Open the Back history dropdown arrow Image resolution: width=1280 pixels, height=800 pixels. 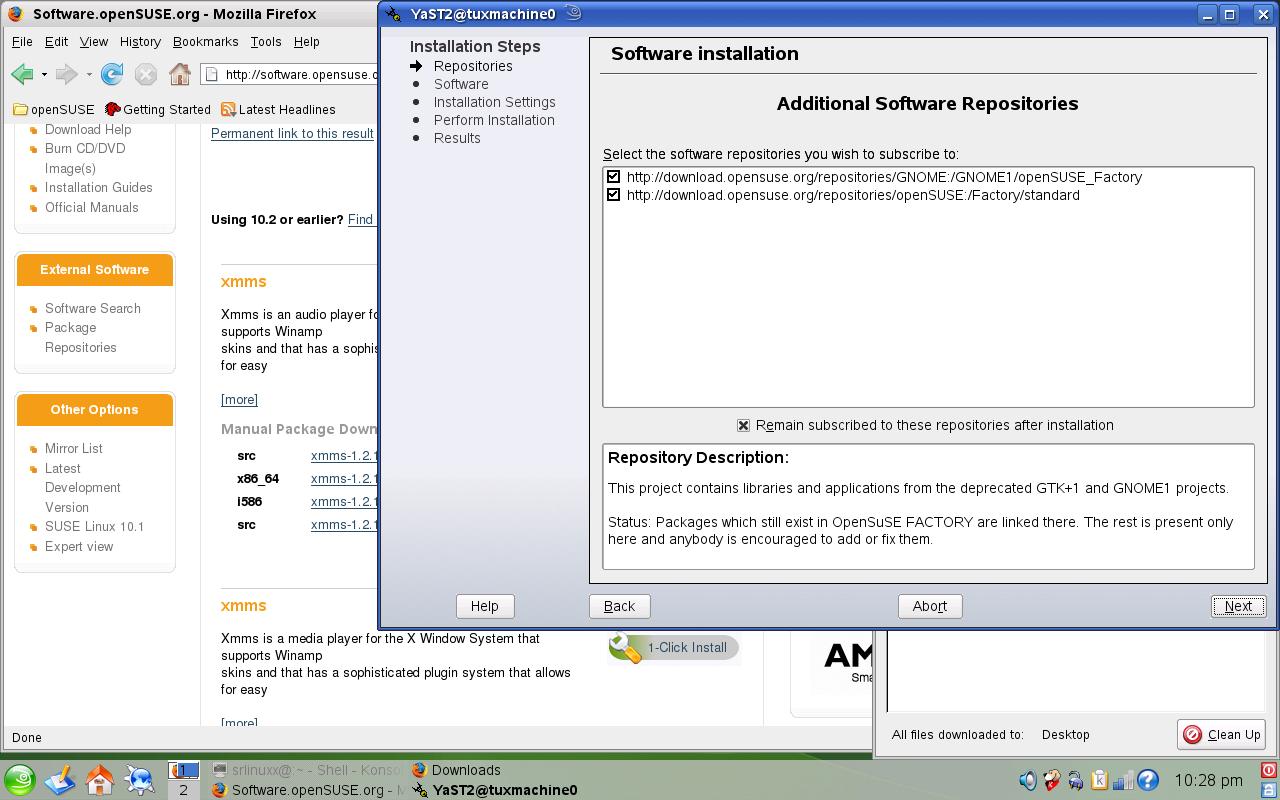point(44,74)
